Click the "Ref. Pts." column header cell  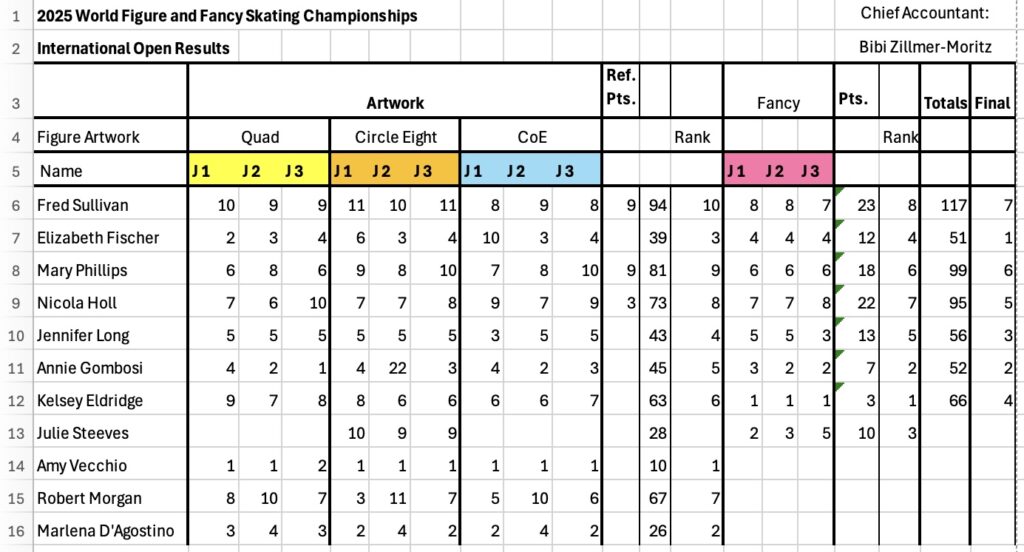pyautogui.click(x=621, y=90)
